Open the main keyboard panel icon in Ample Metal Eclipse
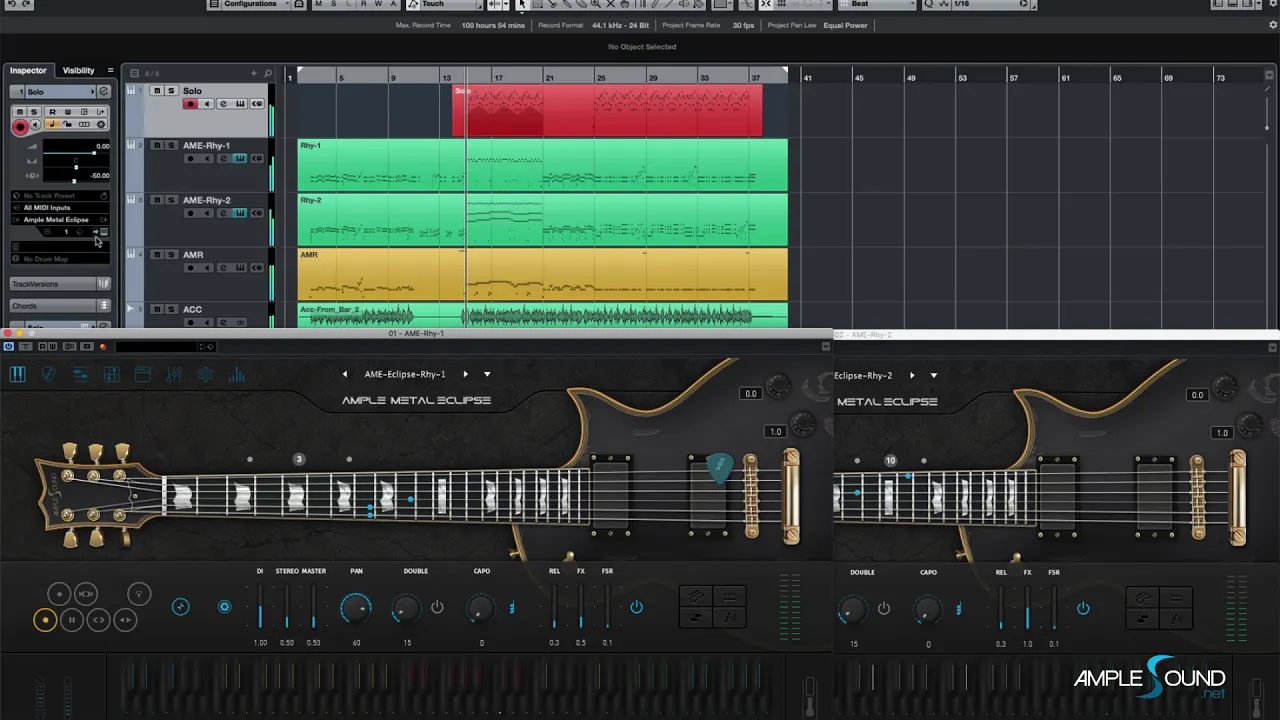 pos(17,375)
